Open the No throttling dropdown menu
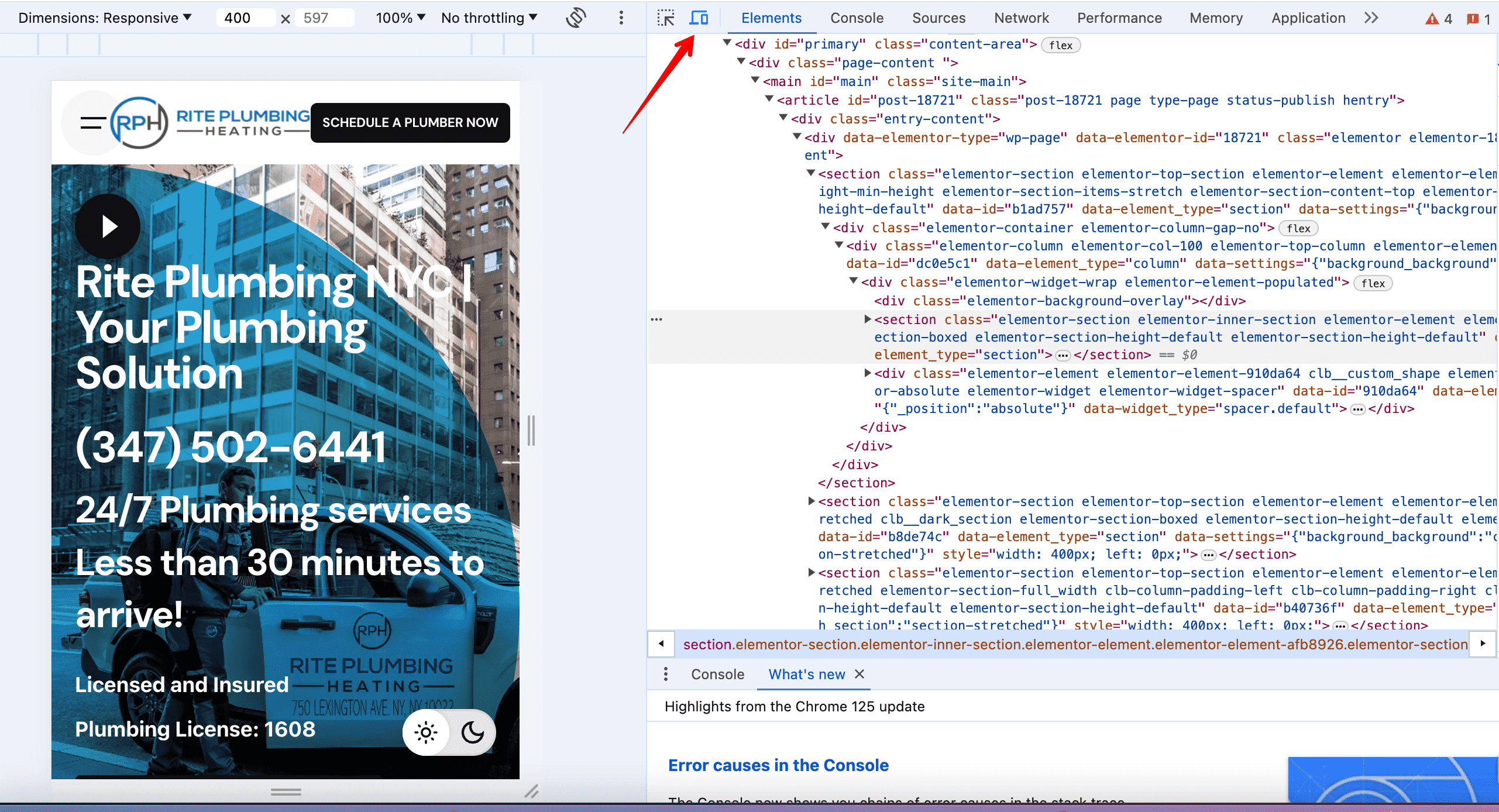 491,17
